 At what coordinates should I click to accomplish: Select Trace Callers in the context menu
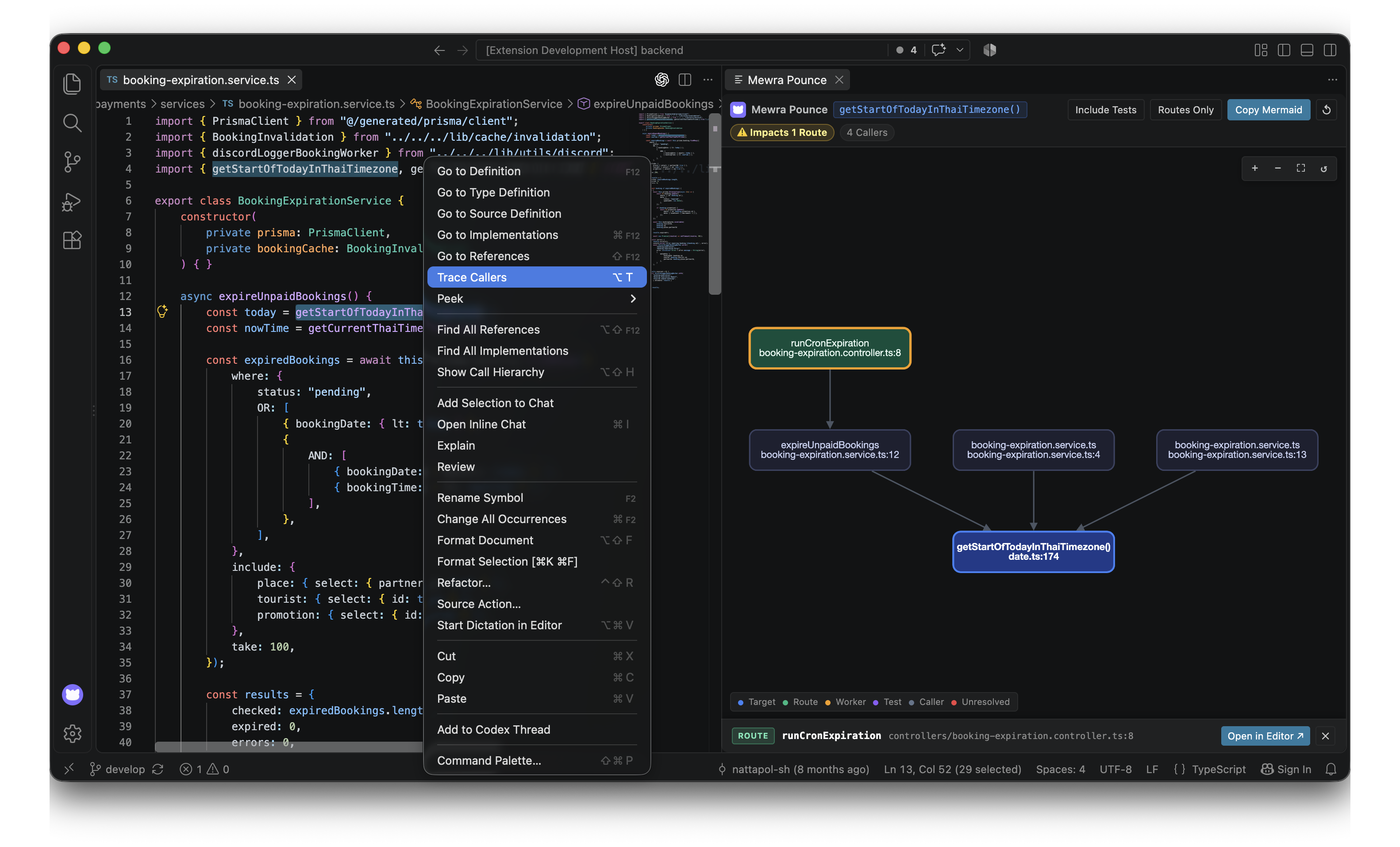pyautogui.click(x=536, y=277)
